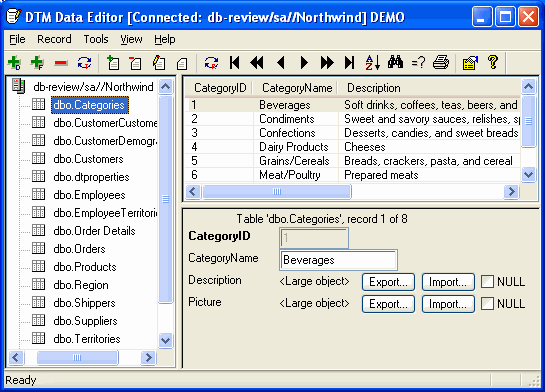Open the View menu
This screenshot has height=392, width=545.
[x=131, y=39]
